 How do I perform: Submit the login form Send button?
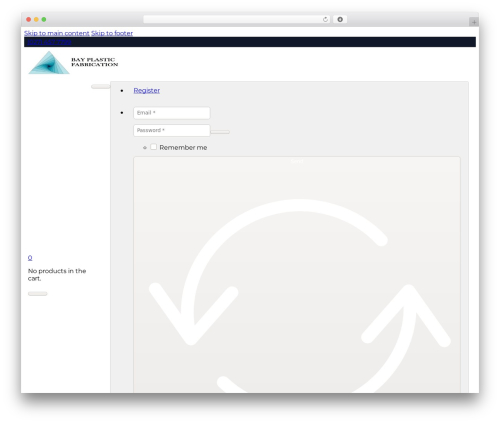coord(297,274)
